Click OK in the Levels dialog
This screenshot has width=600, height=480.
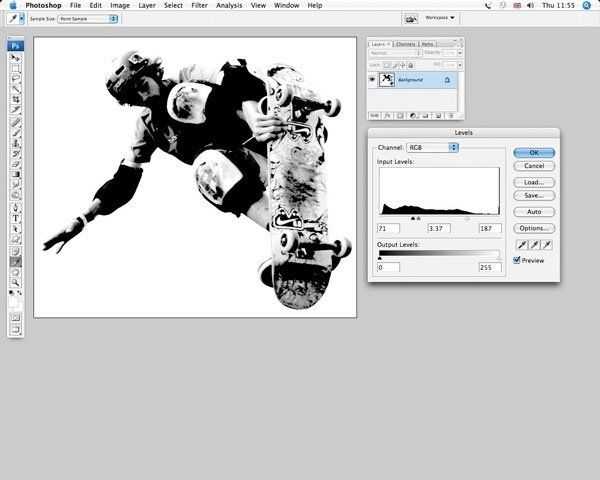click(x=533, y=152)
